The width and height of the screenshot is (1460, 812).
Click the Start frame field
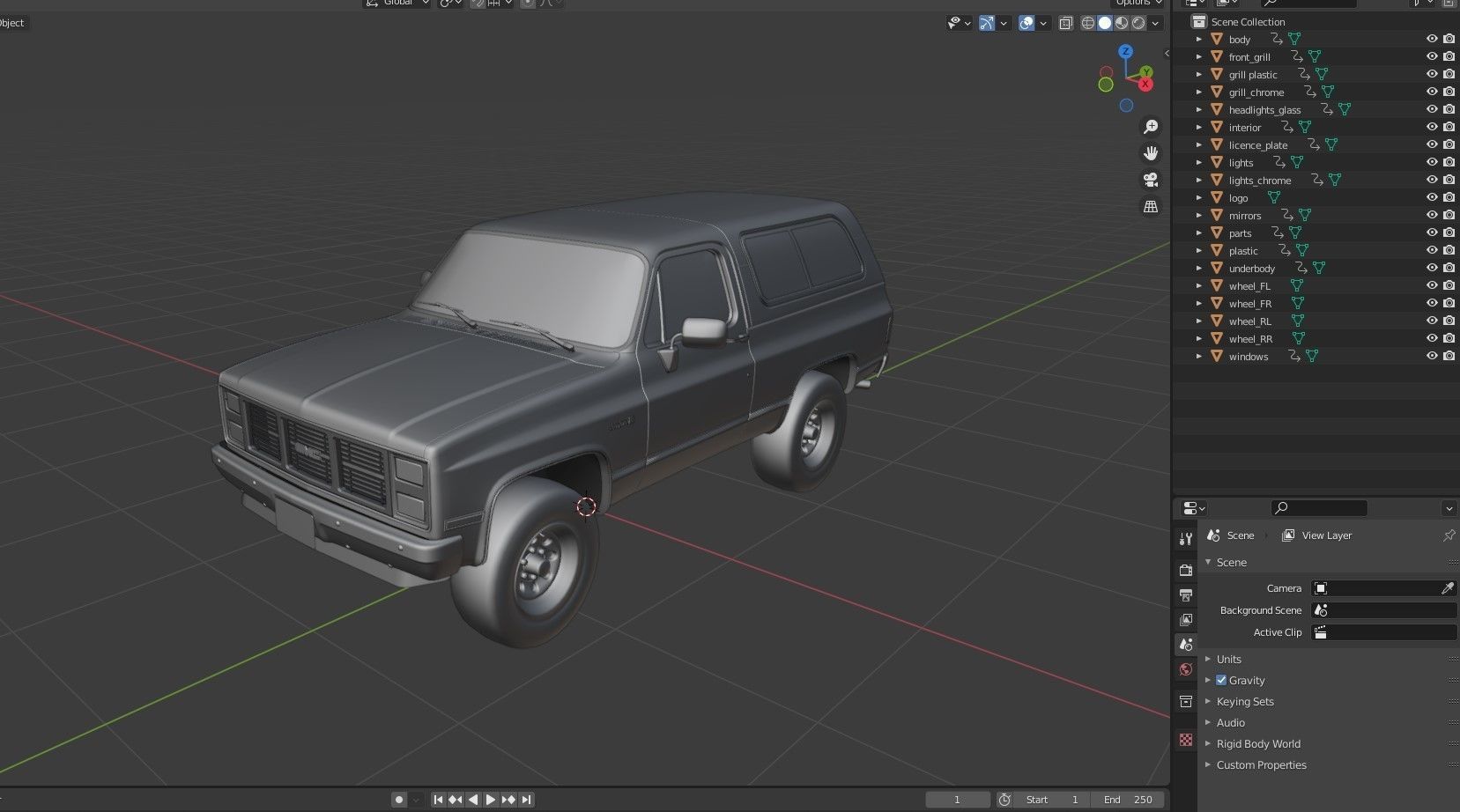[x=1053, y=800]
